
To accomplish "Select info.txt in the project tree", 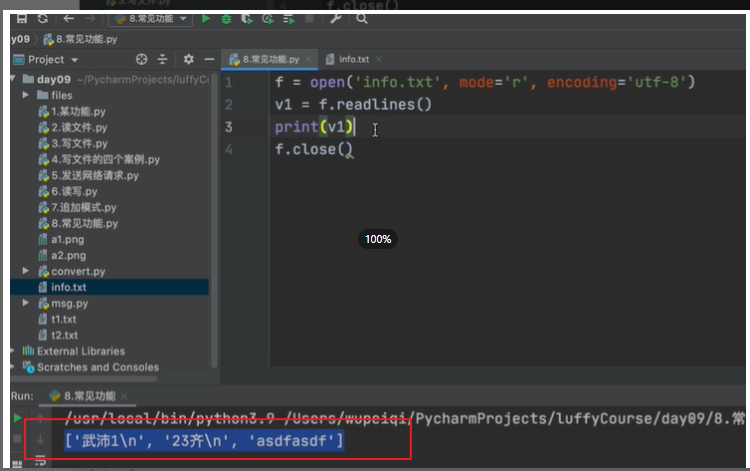I will pos(69,287).
